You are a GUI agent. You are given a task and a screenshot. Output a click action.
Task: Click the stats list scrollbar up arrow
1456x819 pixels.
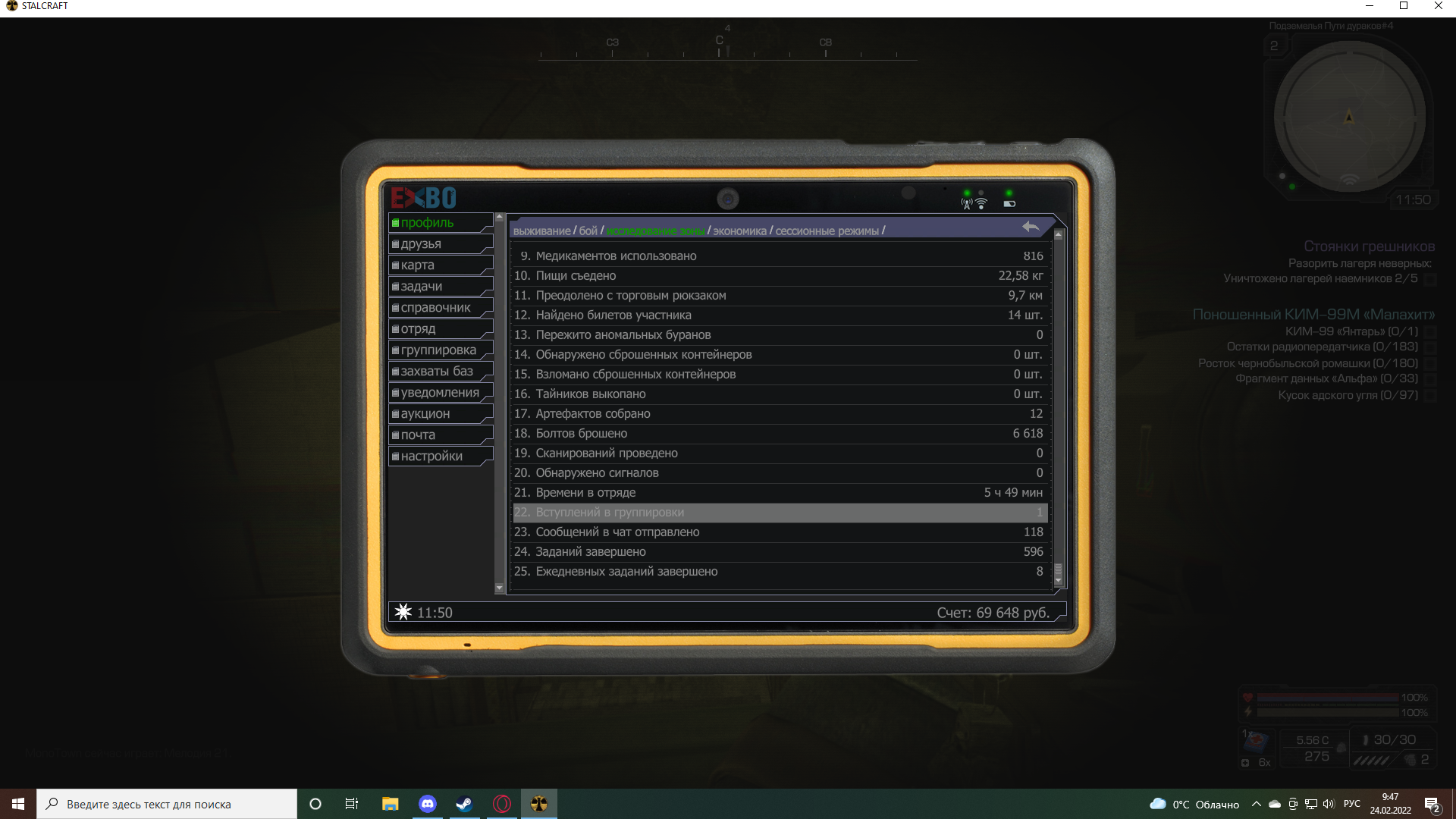[x=1058, y=234]
